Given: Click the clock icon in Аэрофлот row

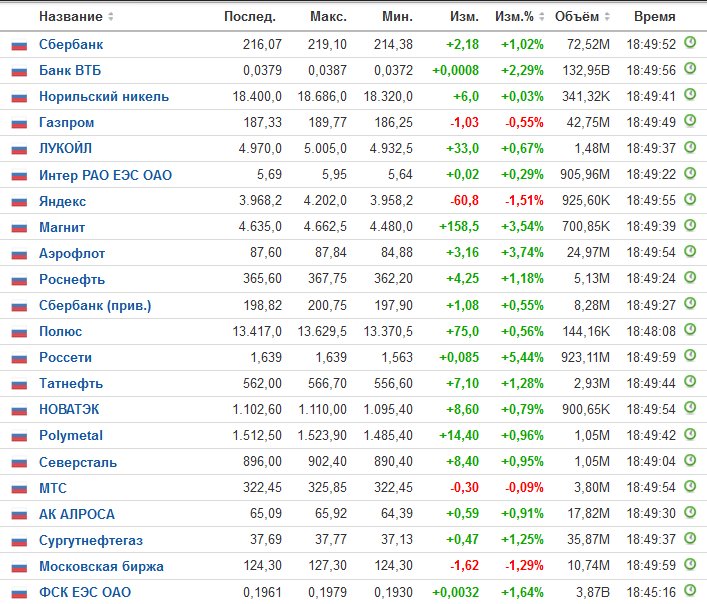Looking at the screenshot, I should 690,251.
